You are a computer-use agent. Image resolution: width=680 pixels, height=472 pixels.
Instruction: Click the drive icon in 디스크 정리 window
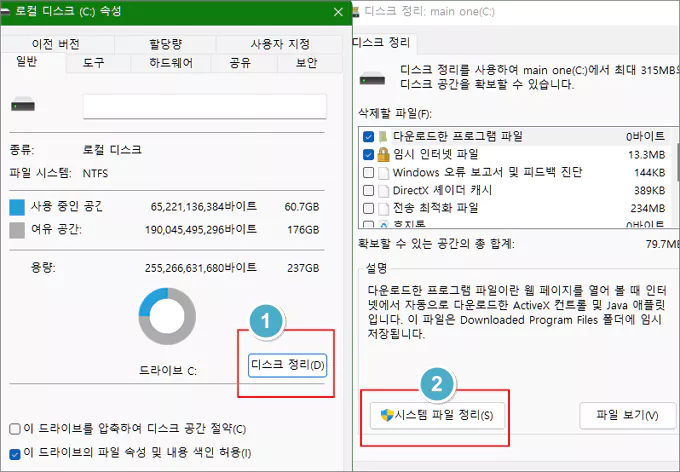(x=373, y=79)
